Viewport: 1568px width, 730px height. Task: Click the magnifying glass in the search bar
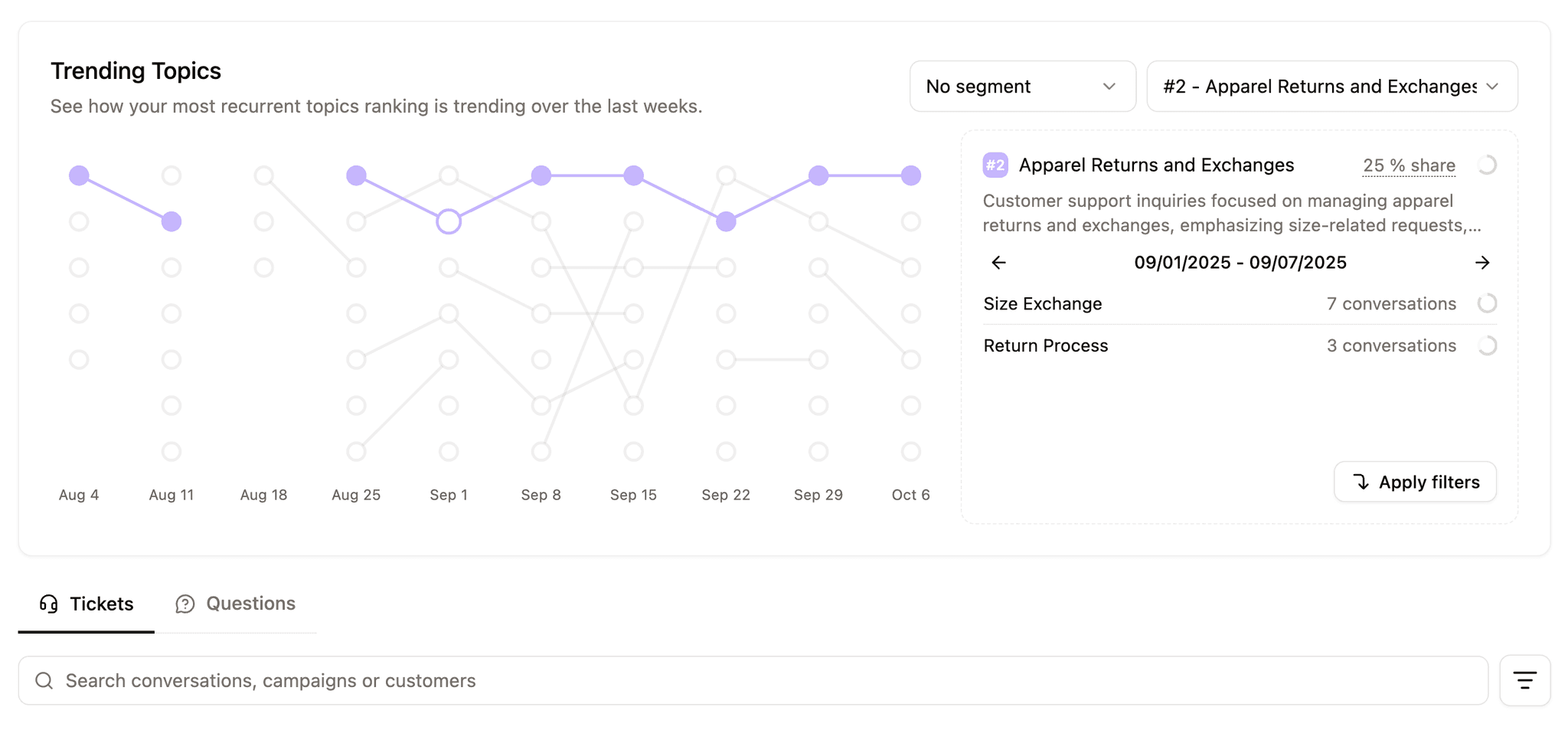click(x=44, y=680)
